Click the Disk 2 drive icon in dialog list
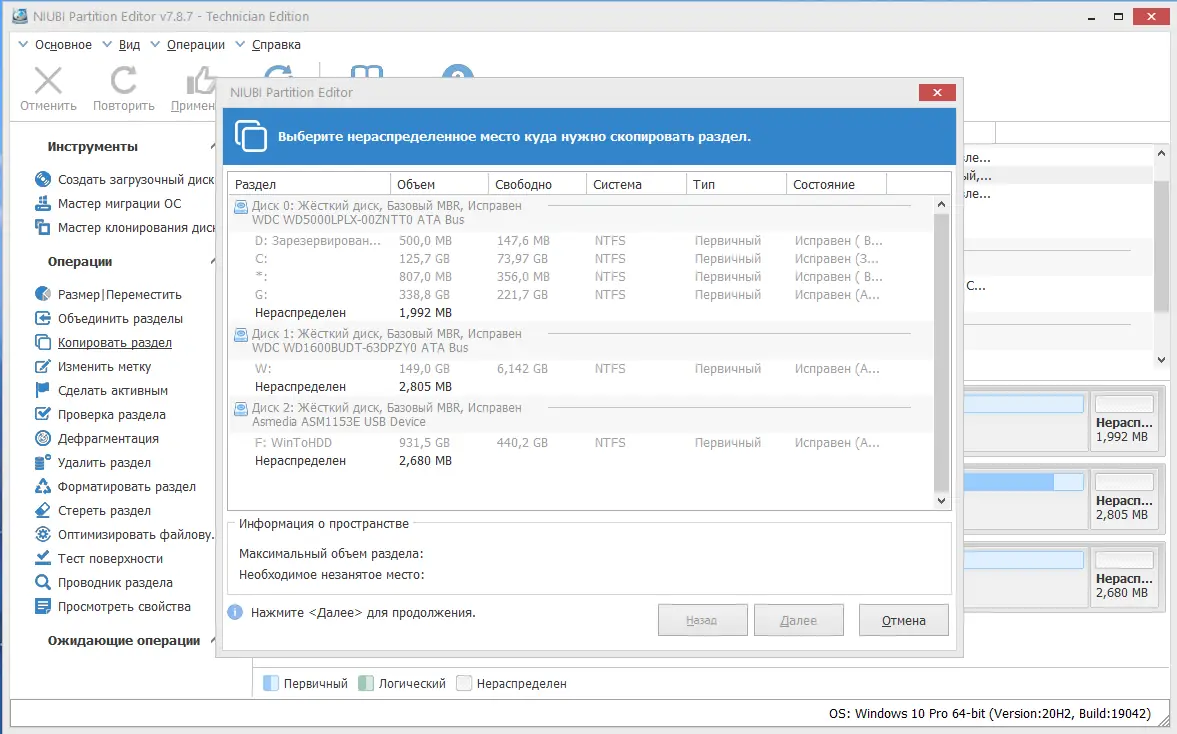Image resolution: width=1177 pixels, height=734 pixels. point(241,409)
